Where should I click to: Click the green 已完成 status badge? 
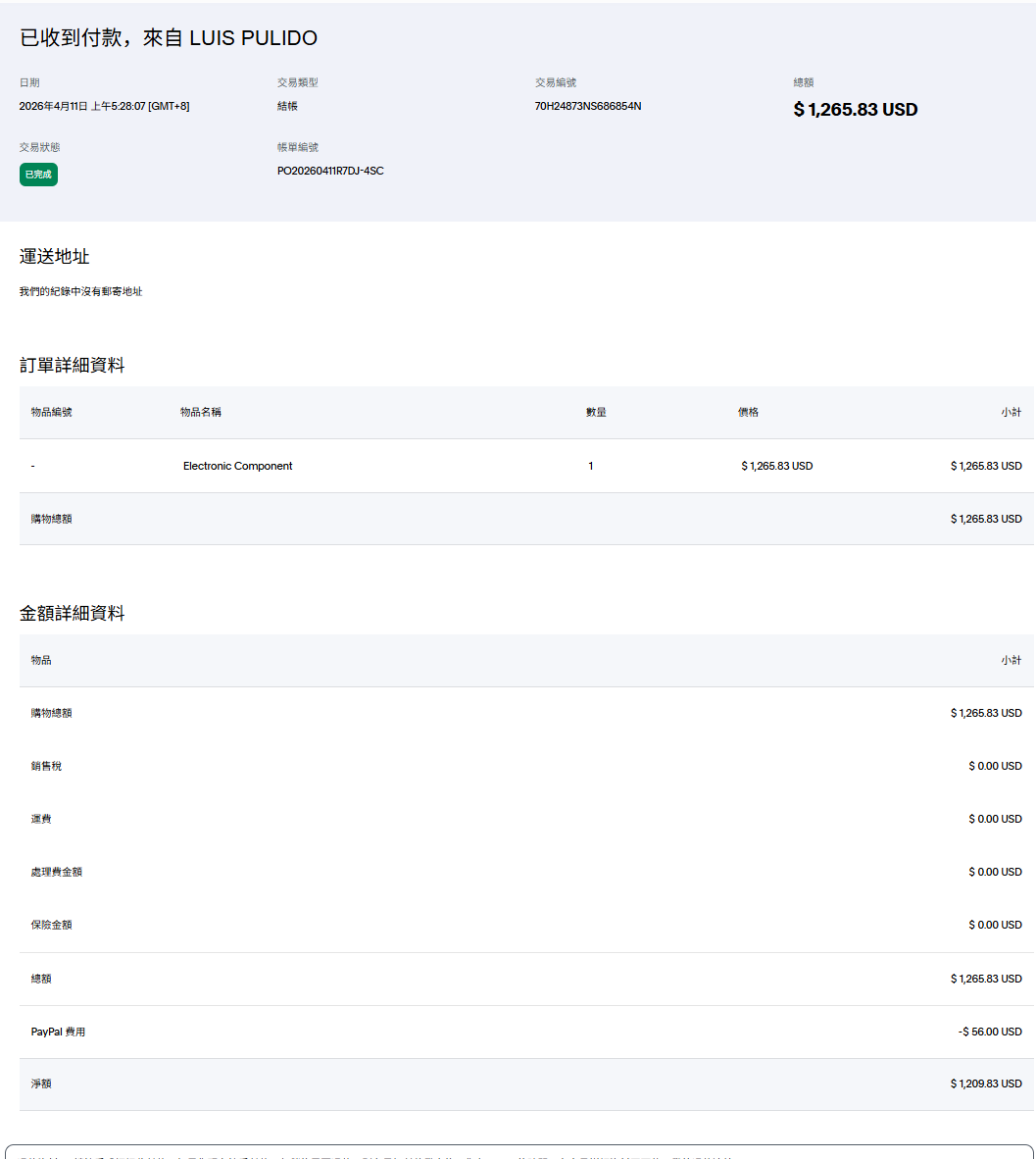(x=38, y=175)
